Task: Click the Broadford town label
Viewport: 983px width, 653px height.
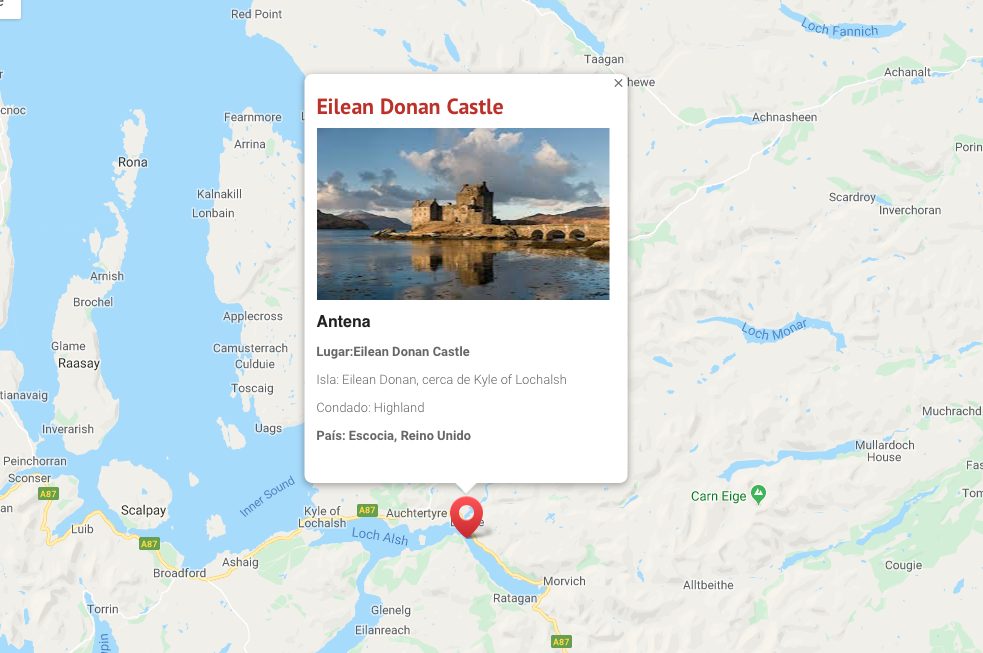Action: [x=179, y=573]
